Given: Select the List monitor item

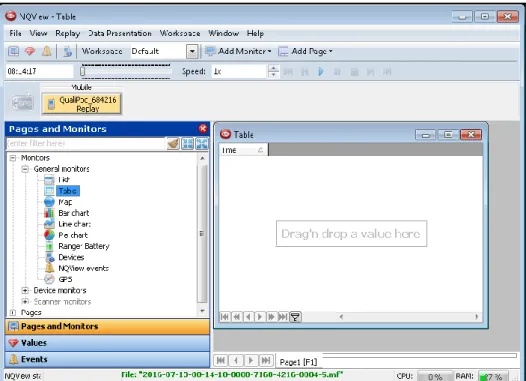Looking at the screenshot, I should click(x=57, y=180).
